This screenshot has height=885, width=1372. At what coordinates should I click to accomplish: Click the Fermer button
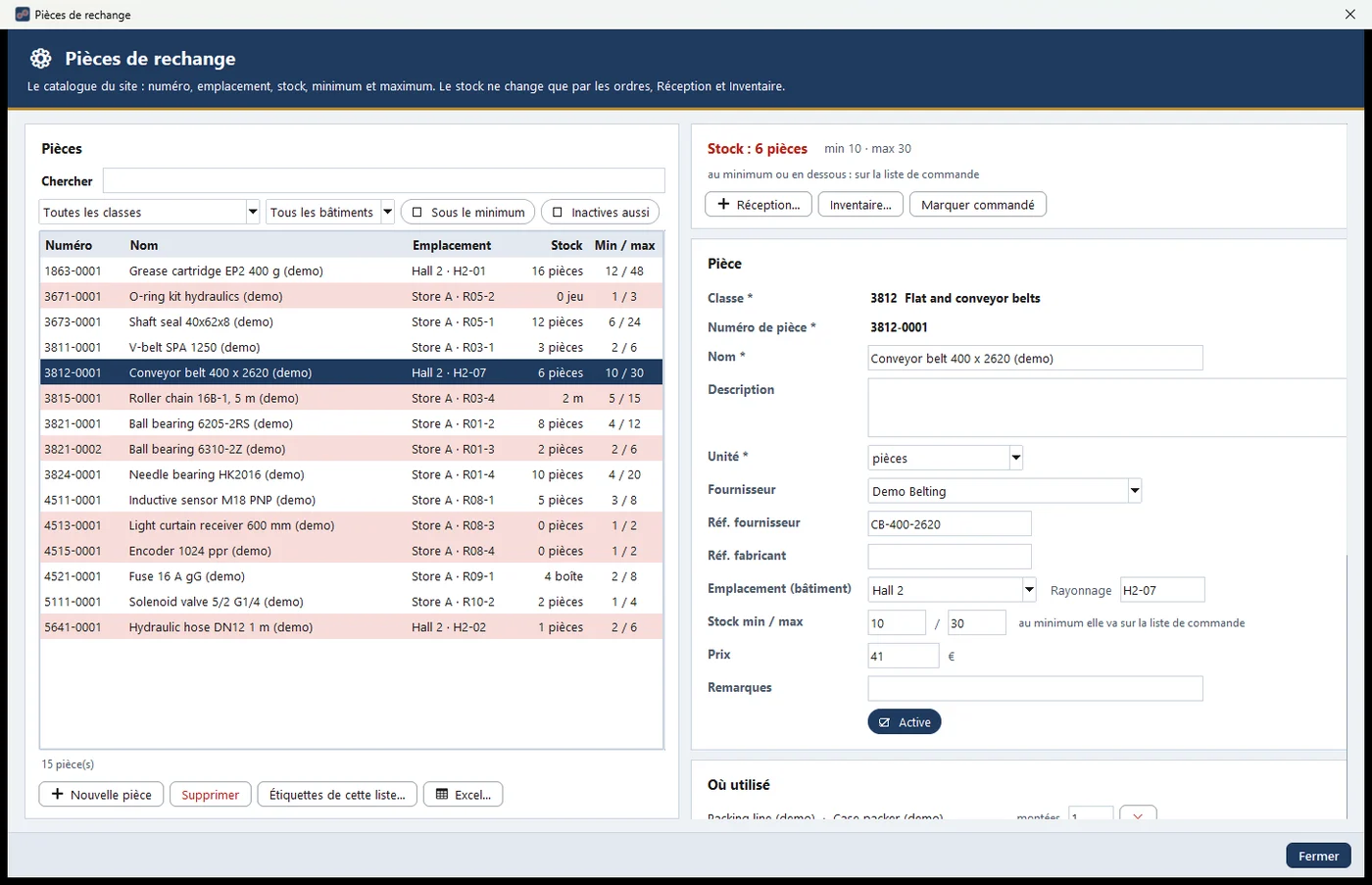click(x=1318, y=856)
